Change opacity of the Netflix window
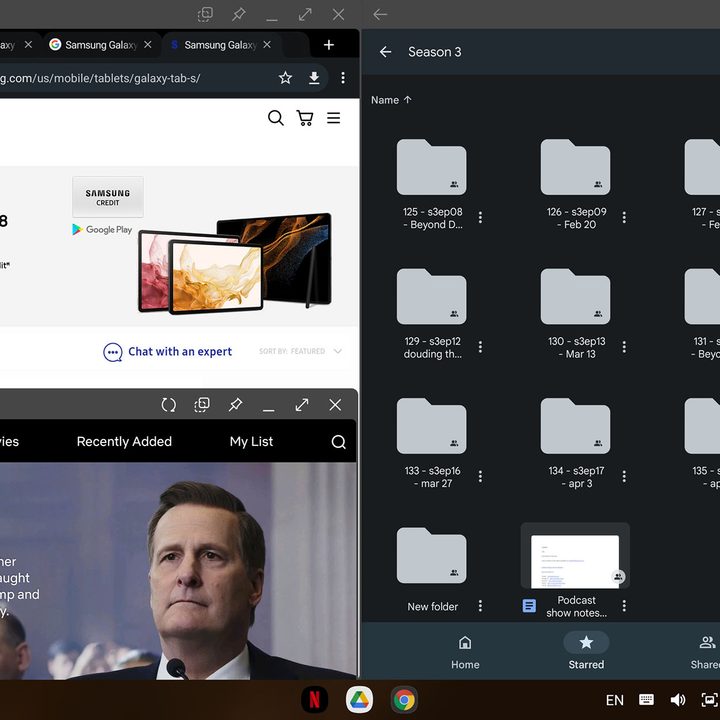The width and height of the screenshot is (720, 720). pyautogui.click(x=202, y=405)
